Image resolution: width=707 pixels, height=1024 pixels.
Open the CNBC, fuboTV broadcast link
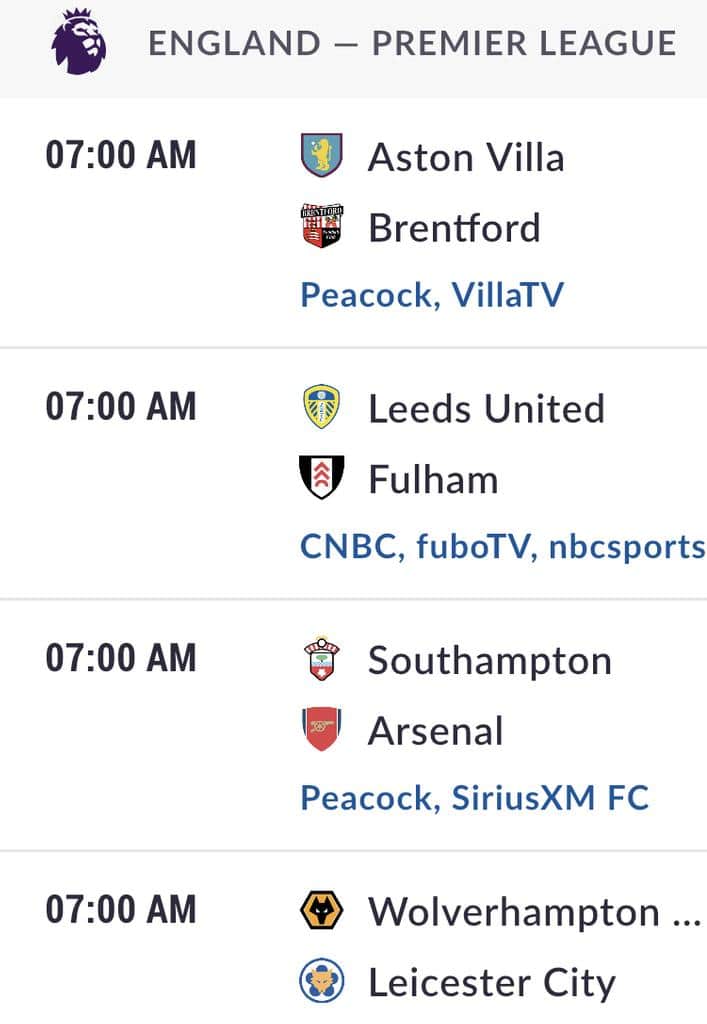click(503, 546)
